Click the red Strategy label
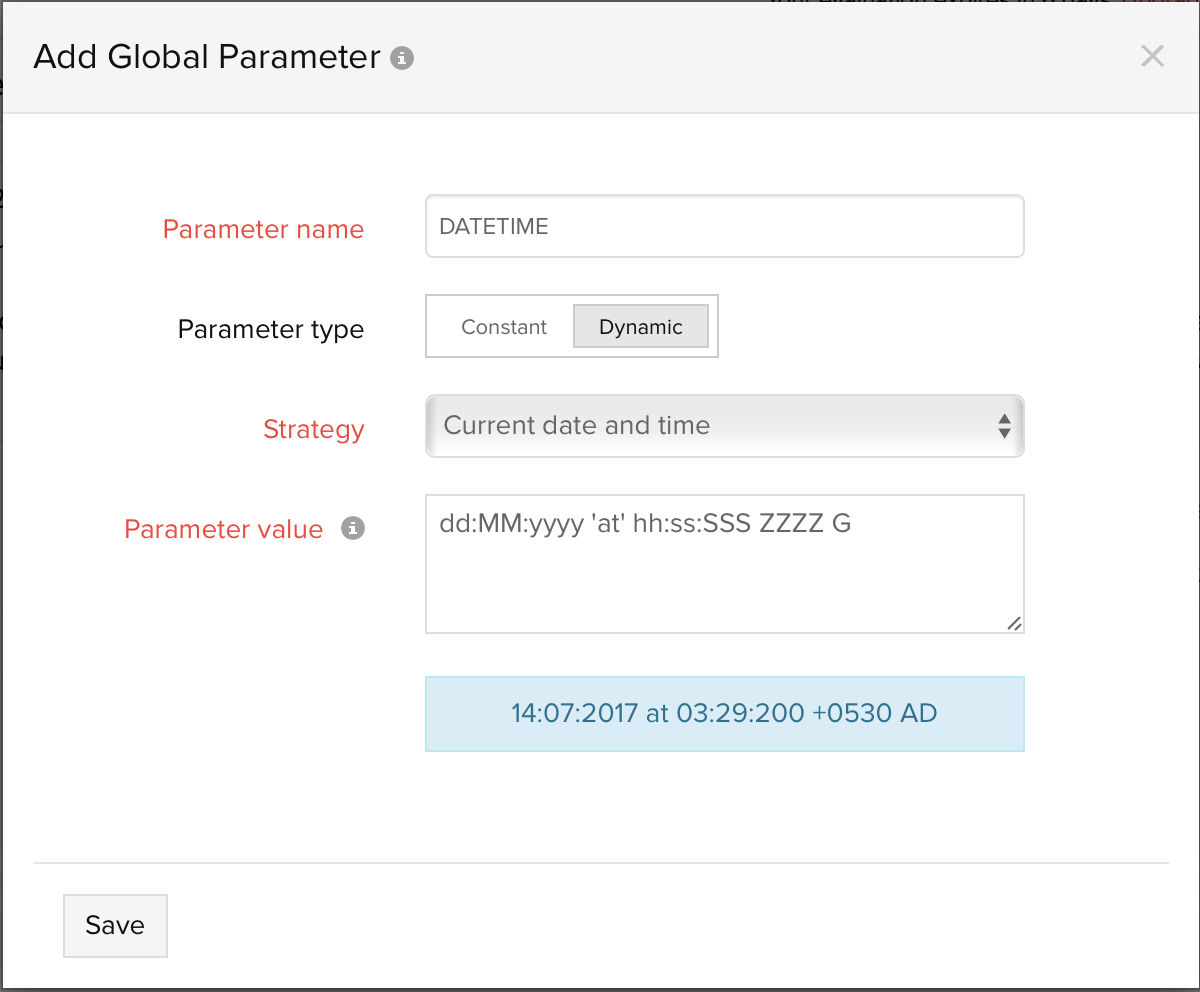Viewport: 1200px width, 992px height. pyautogui.click(x=313, y=429)
